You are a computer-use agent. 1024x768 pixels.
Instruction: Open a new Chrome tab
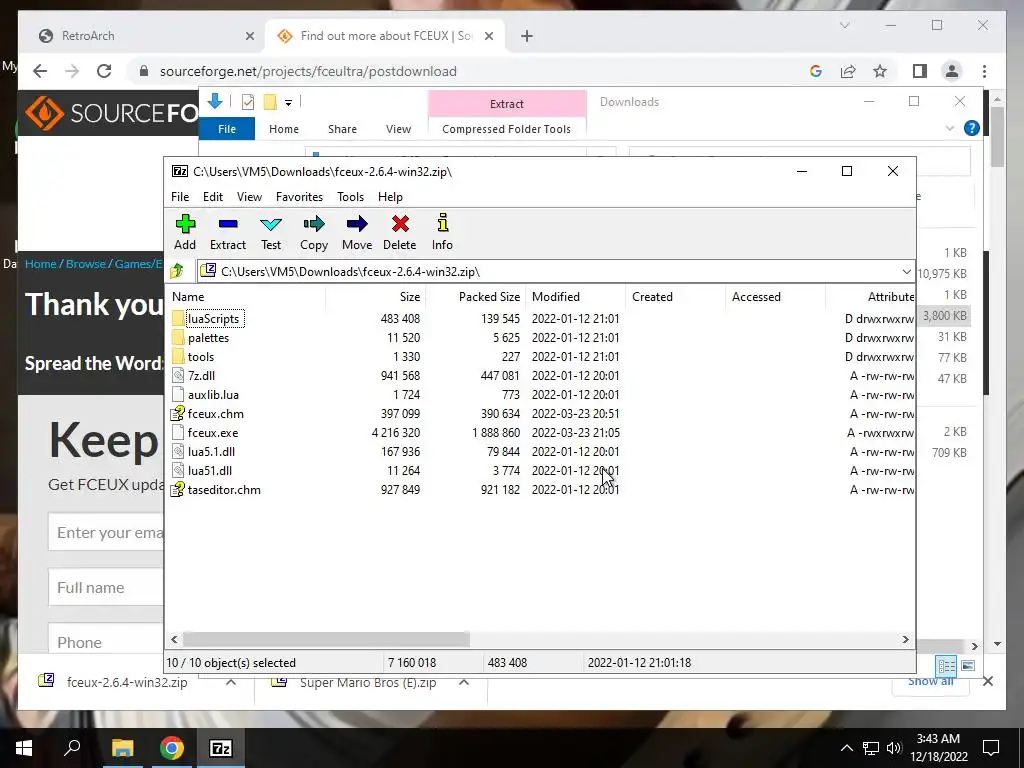coord(527,37)
